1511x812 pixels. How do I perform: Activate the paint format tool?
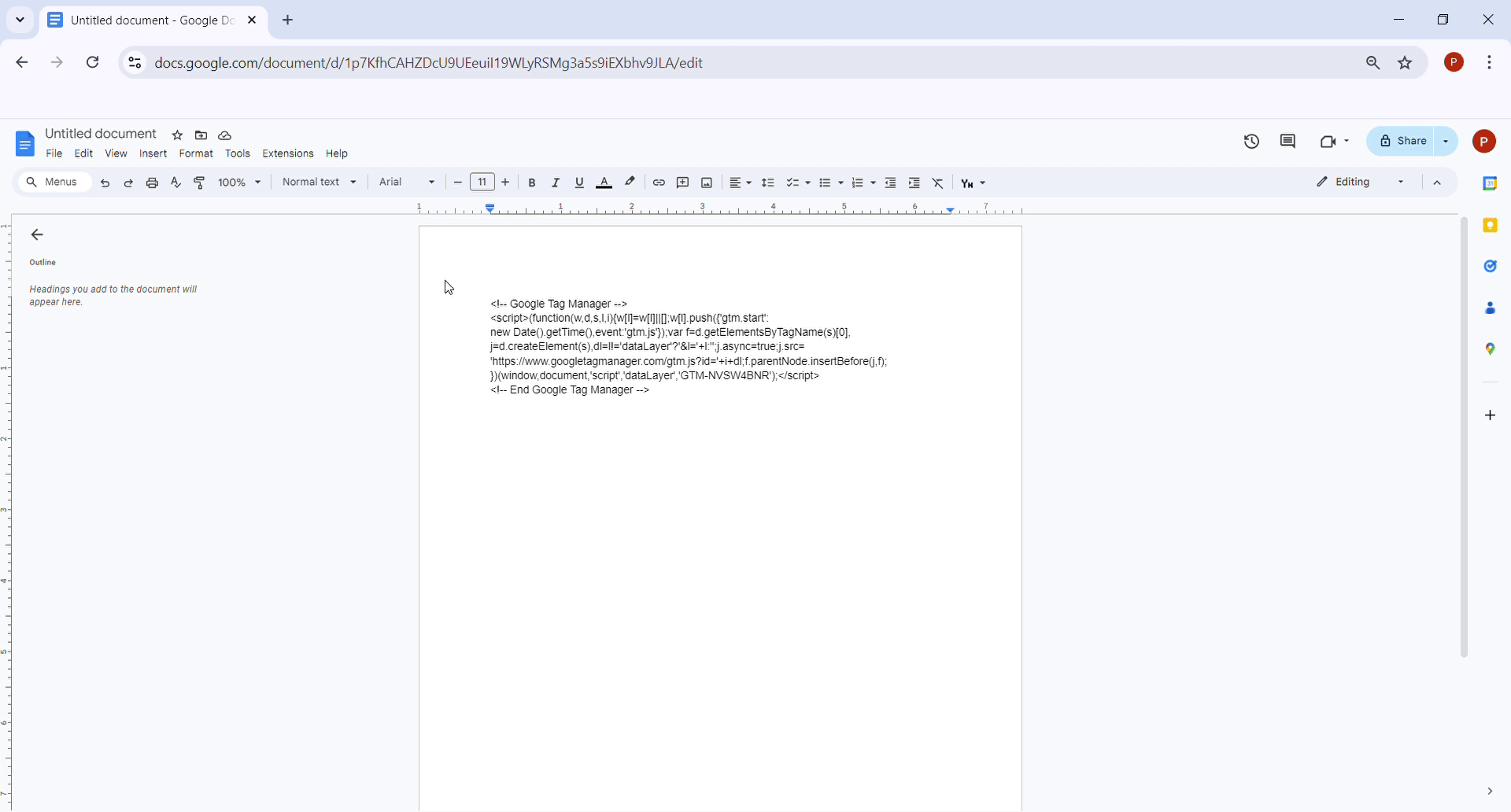[x=200, y=183]
